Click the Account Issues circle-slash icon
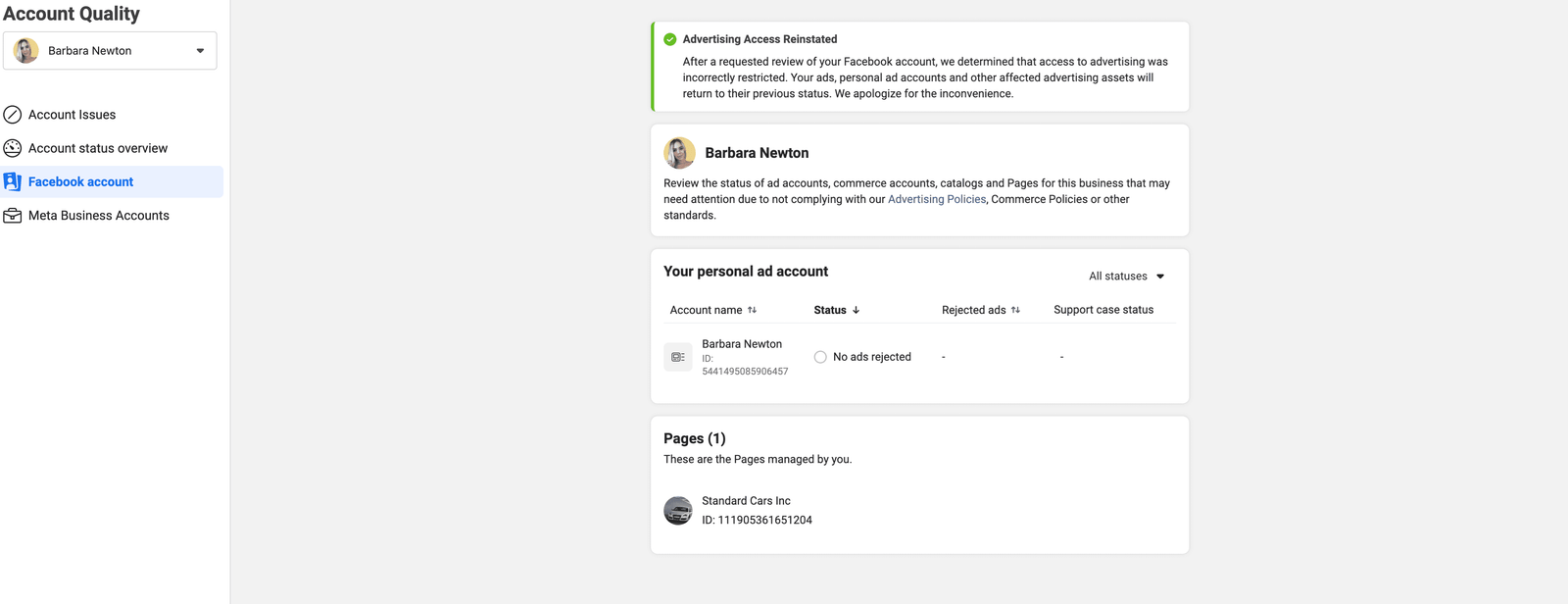 [x=13, y=115]
